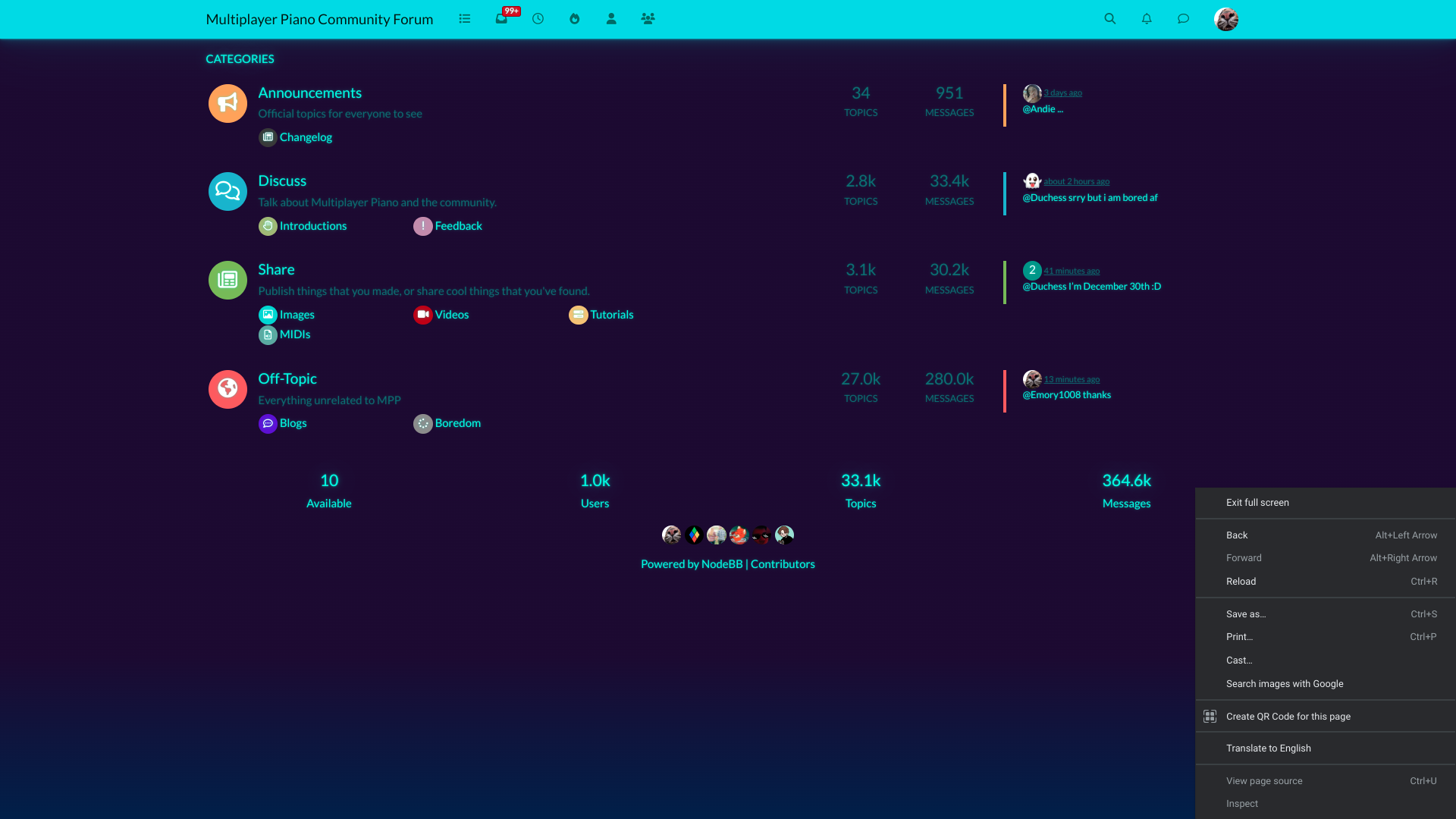Viewport: 1456px width, 819px height.
Task: Click the Powered by NodeBB link
Action: coord(691,564)
